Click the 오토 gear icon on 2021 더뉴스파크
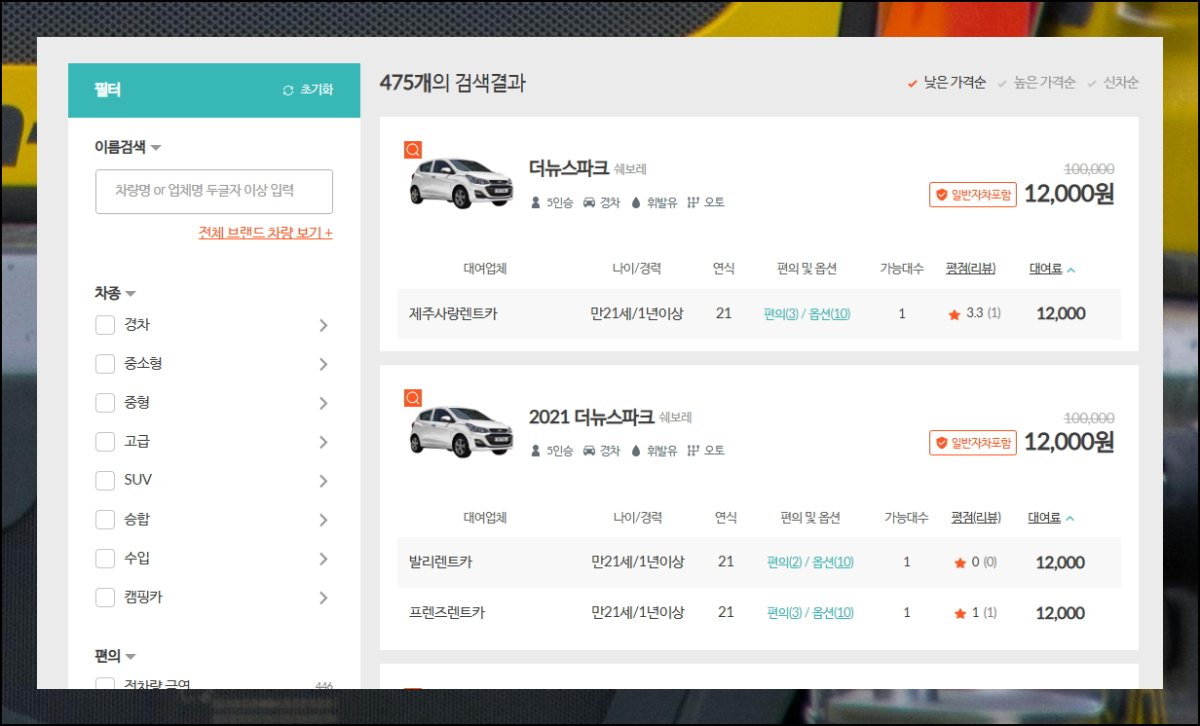The width and height of the screenshot is (1200, 726). tap(693, 451)
